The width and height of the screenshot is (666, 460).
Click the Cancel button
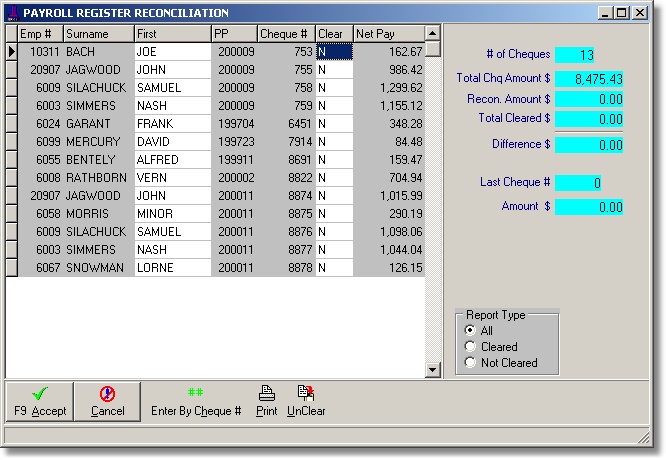click(x=107, y=401)
